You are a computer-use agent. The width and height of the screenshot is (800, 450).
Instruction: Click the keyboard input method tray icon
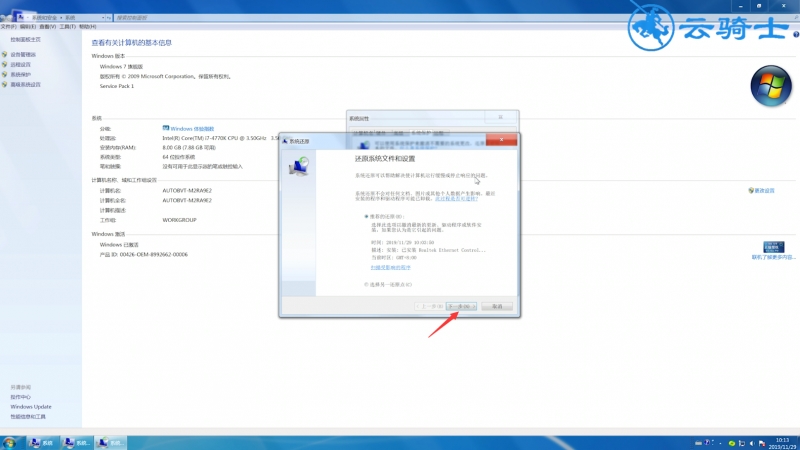tap(698, 443)
